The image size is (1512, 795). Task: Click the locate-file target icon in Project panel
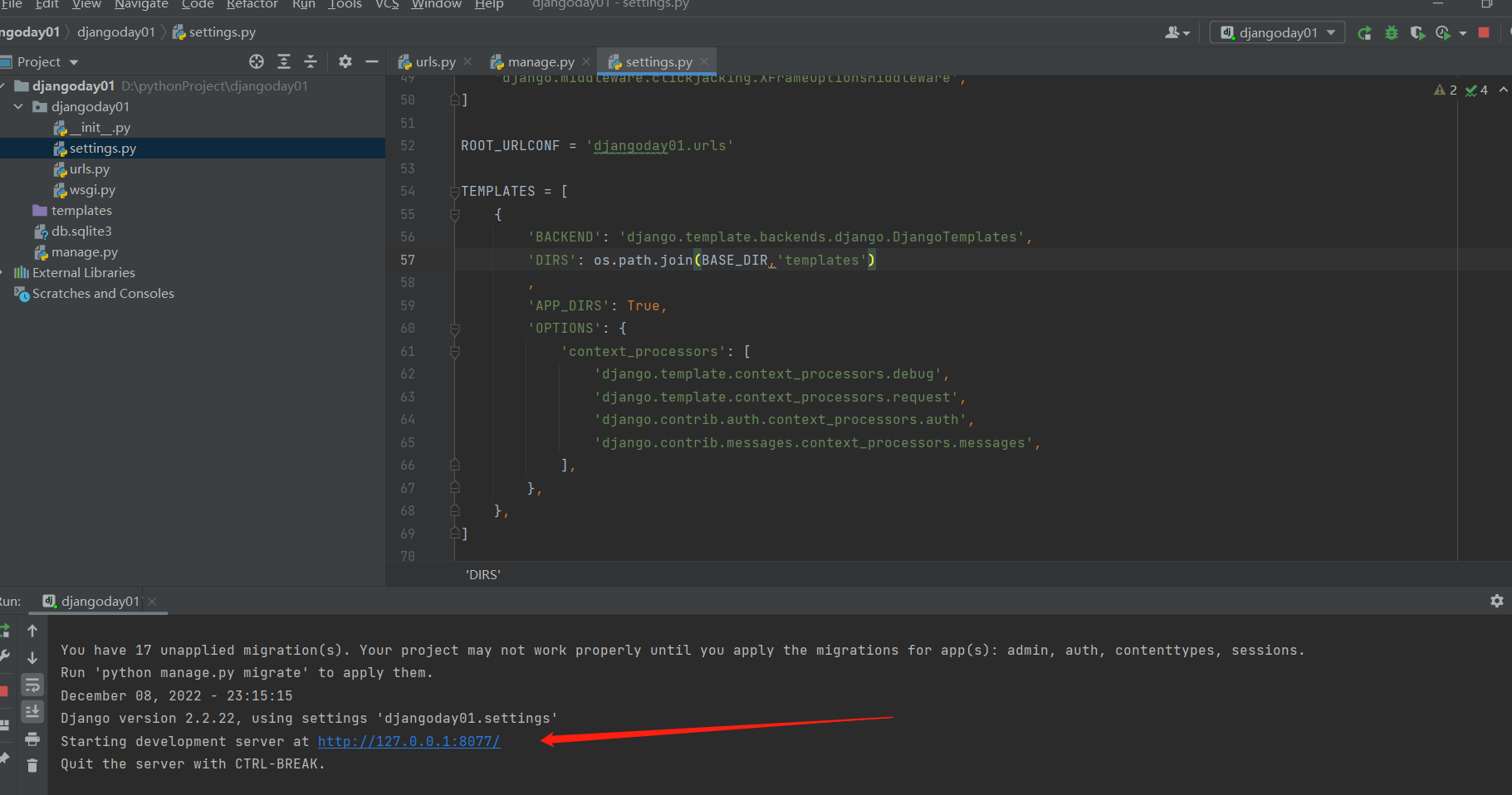pyautogui.click(x=257, y=61)
